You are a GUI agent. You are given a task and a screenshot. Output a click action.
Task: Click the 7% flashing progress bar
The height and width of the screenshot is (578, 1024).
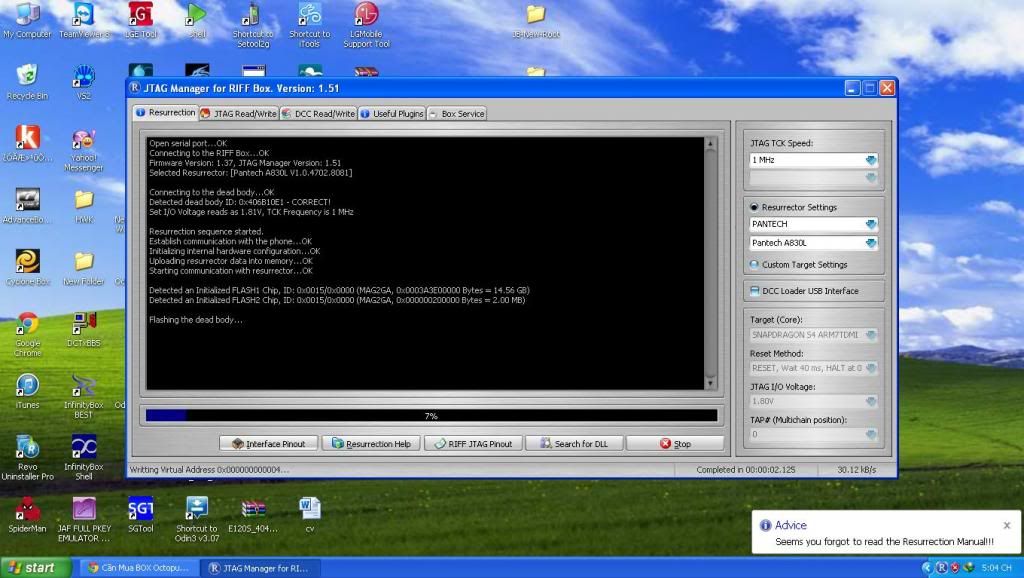tap(431, 415)
